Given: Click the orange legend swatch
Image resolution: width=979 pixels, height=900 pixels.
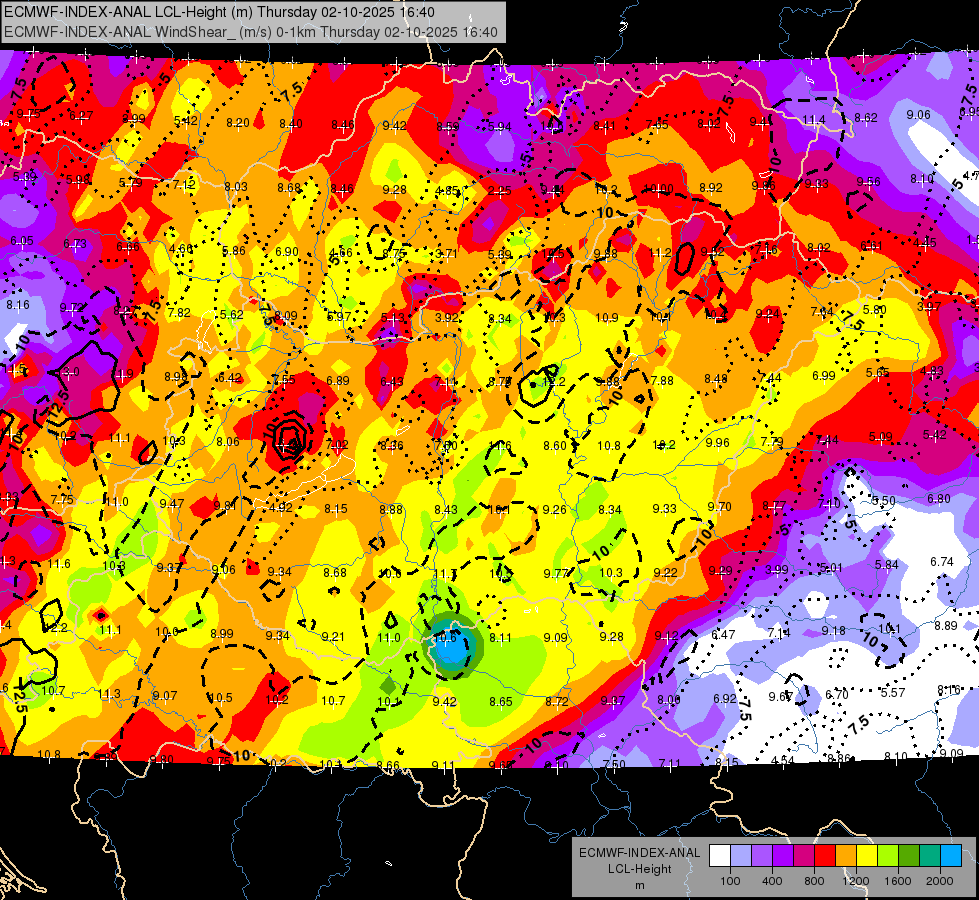Looking at the screenshot, I should pyautogui.click(x=846, y=856).
